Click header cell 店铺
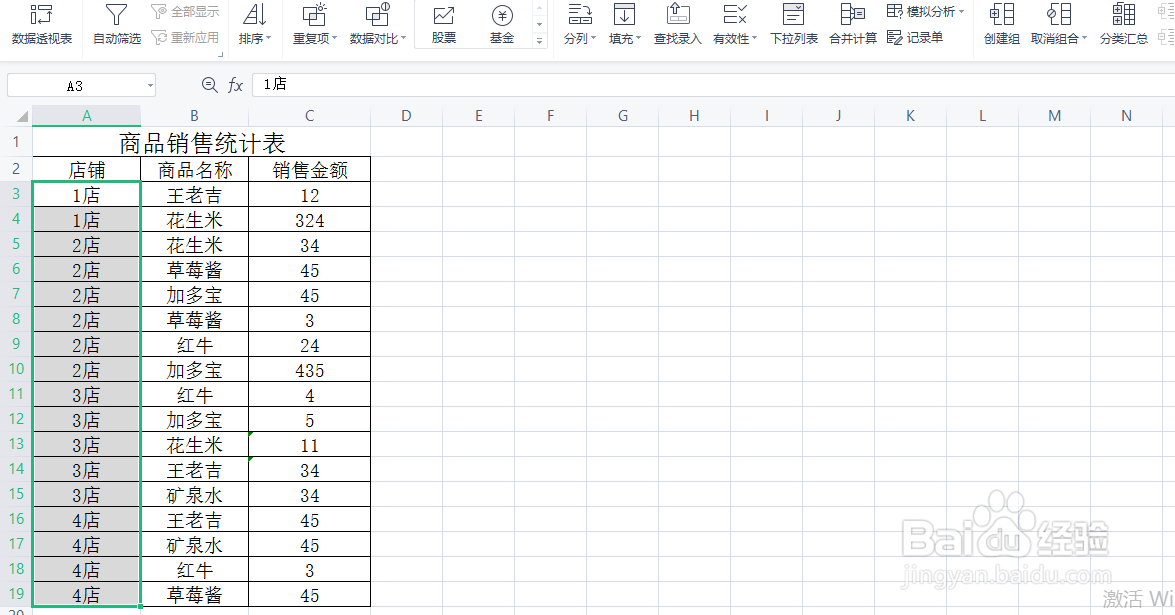1175x615 pixels. tap(87, 170)
